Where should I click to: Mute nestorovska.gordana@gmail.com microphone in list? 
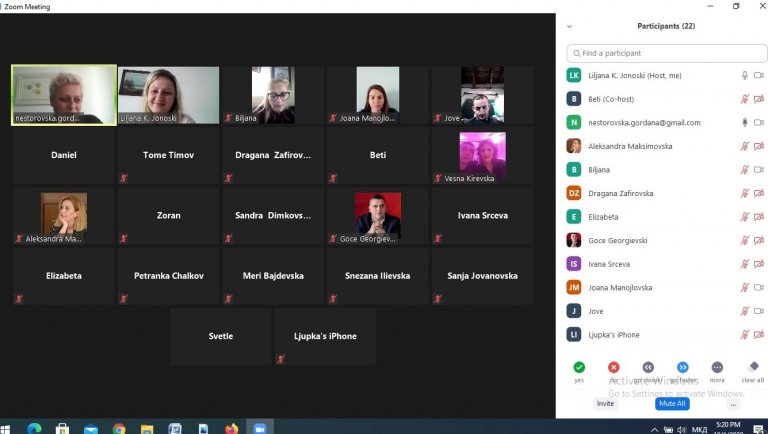(x=744, y=123)
